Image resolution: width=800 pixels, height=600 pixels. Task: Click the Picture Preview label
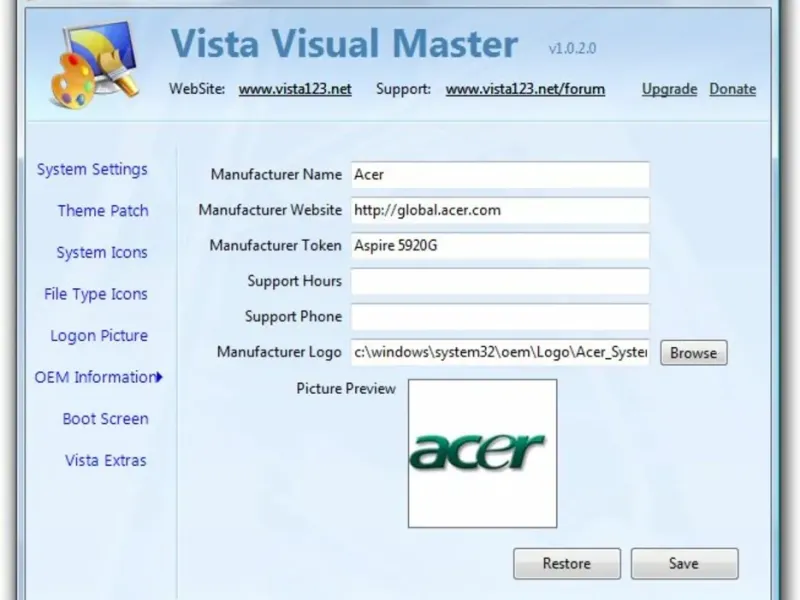click(x=346, y=389)
